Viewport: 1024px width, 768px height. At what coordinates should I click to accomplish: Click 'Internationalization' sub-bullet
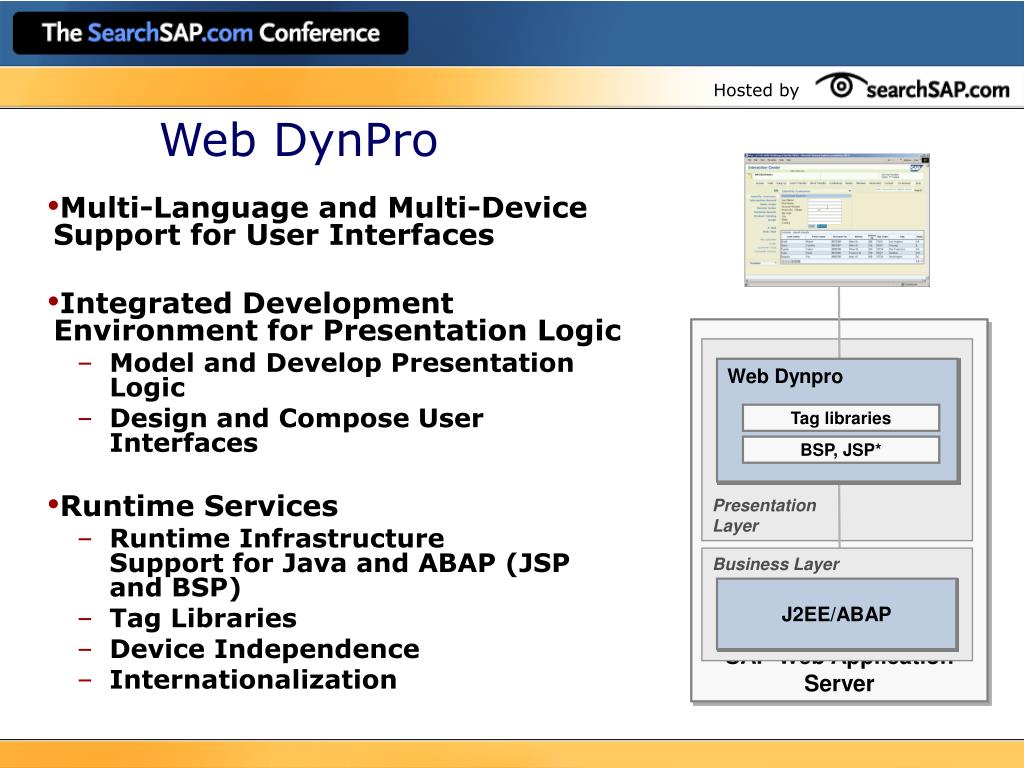[x=253, y=680]
